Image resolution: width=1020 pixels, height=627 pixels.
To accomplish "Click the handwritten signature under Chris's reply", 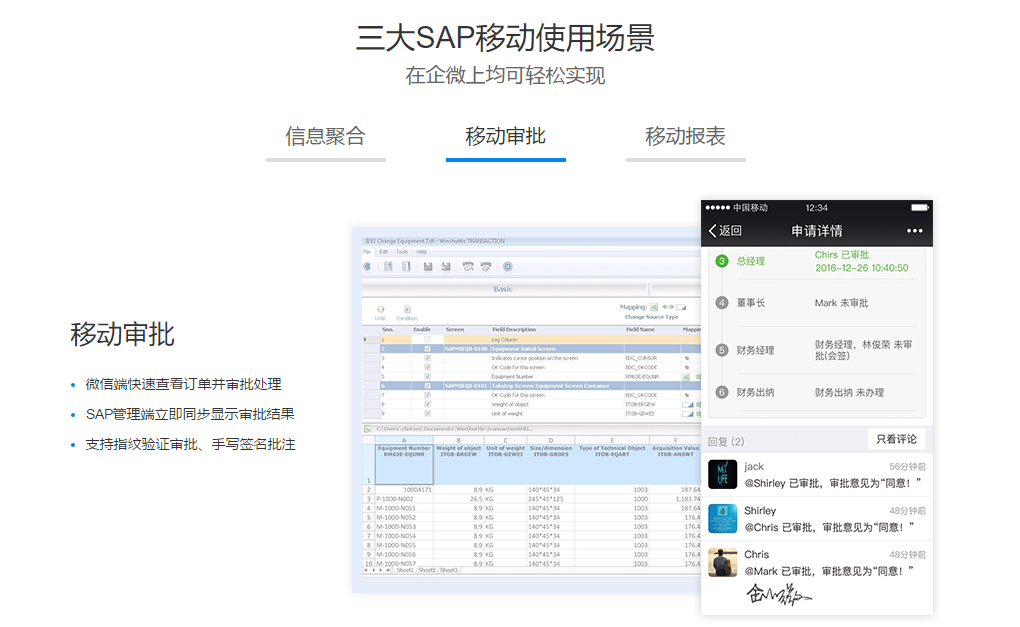I will pyautogui.click(x=778, y=593).
